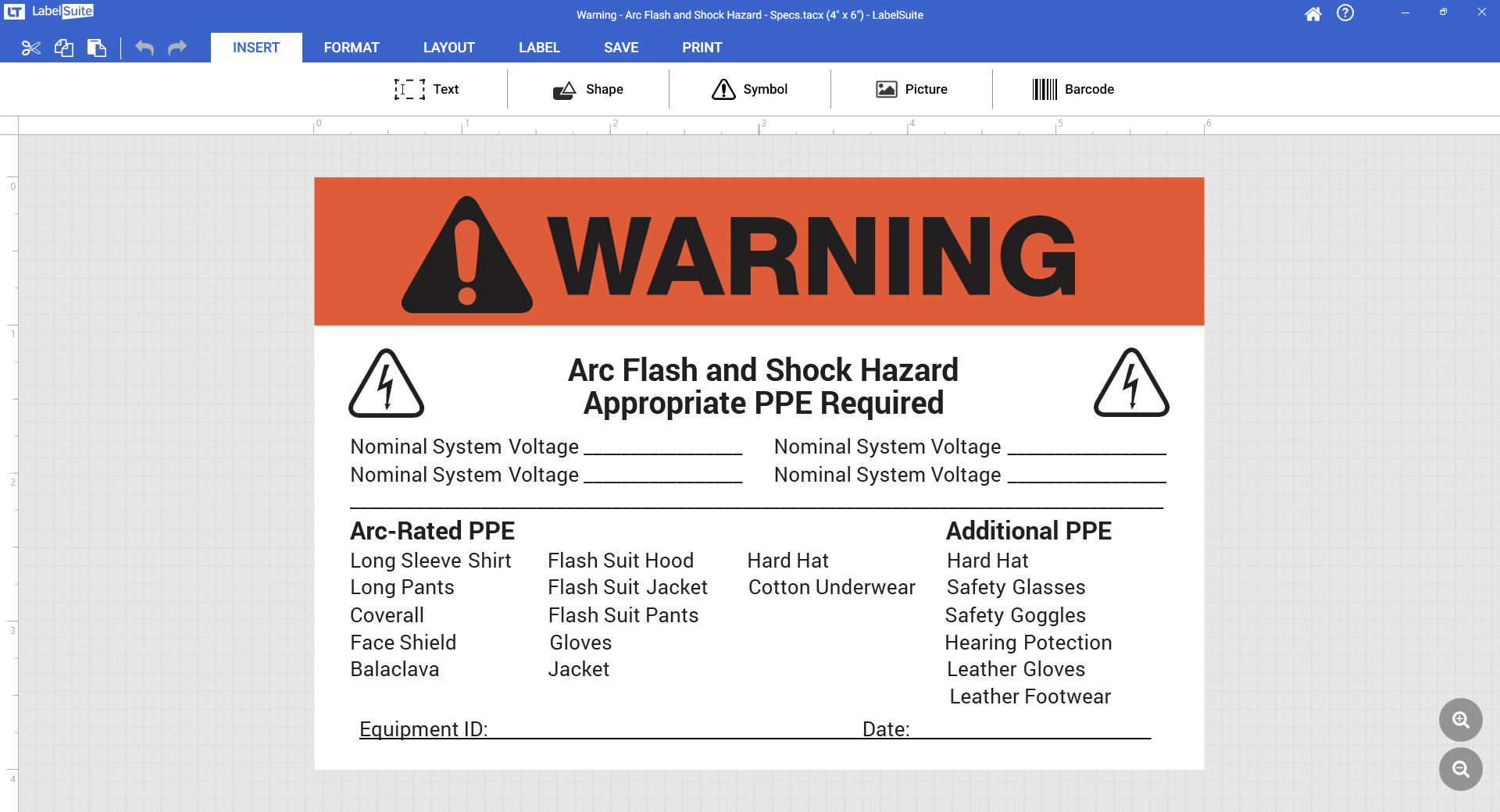
Task: Select 'Arc Flash and Shock Hazard' title text
Action: pos(763,370)
